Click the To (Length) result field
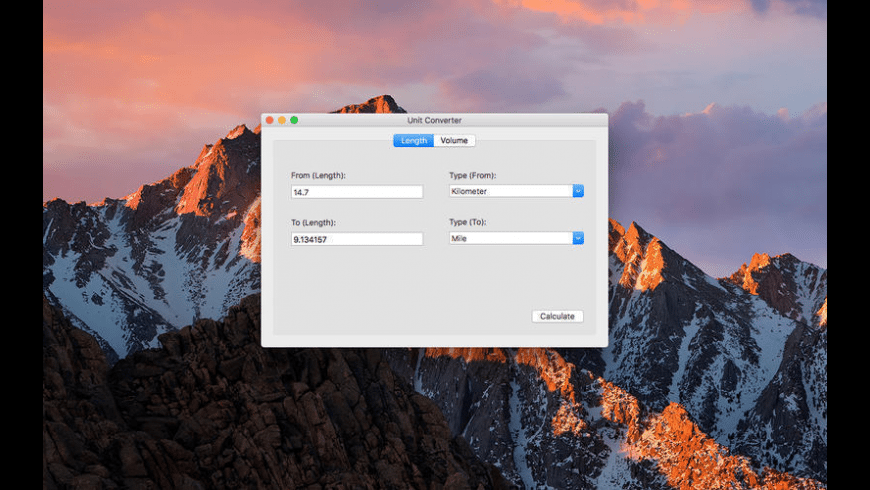This screenshot has width=870, height=490. (x=357, y=239)
